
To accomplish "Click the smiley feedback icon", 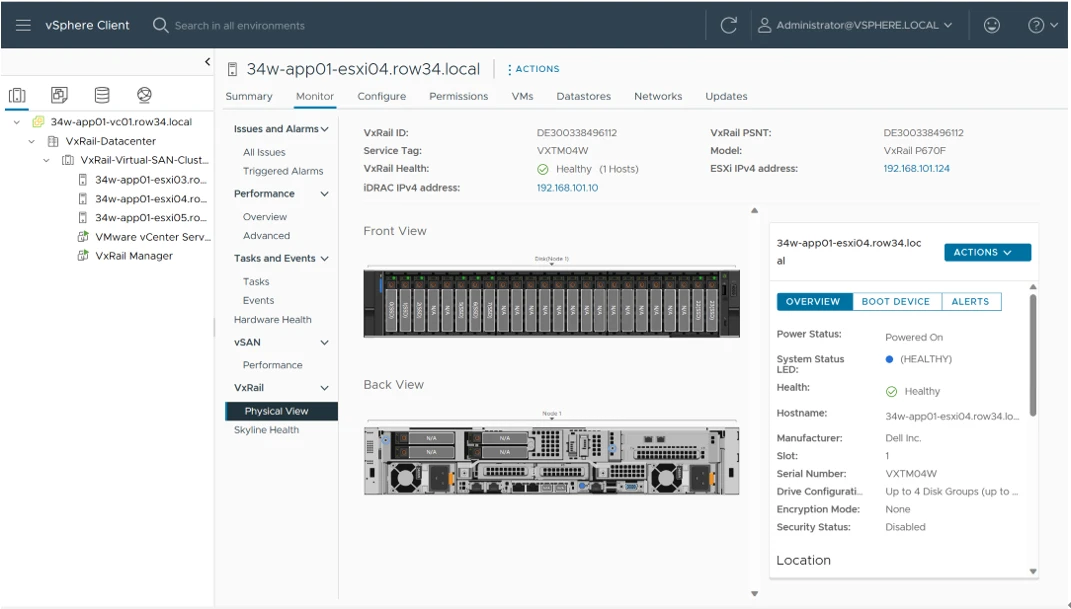I will pos(992,25).
